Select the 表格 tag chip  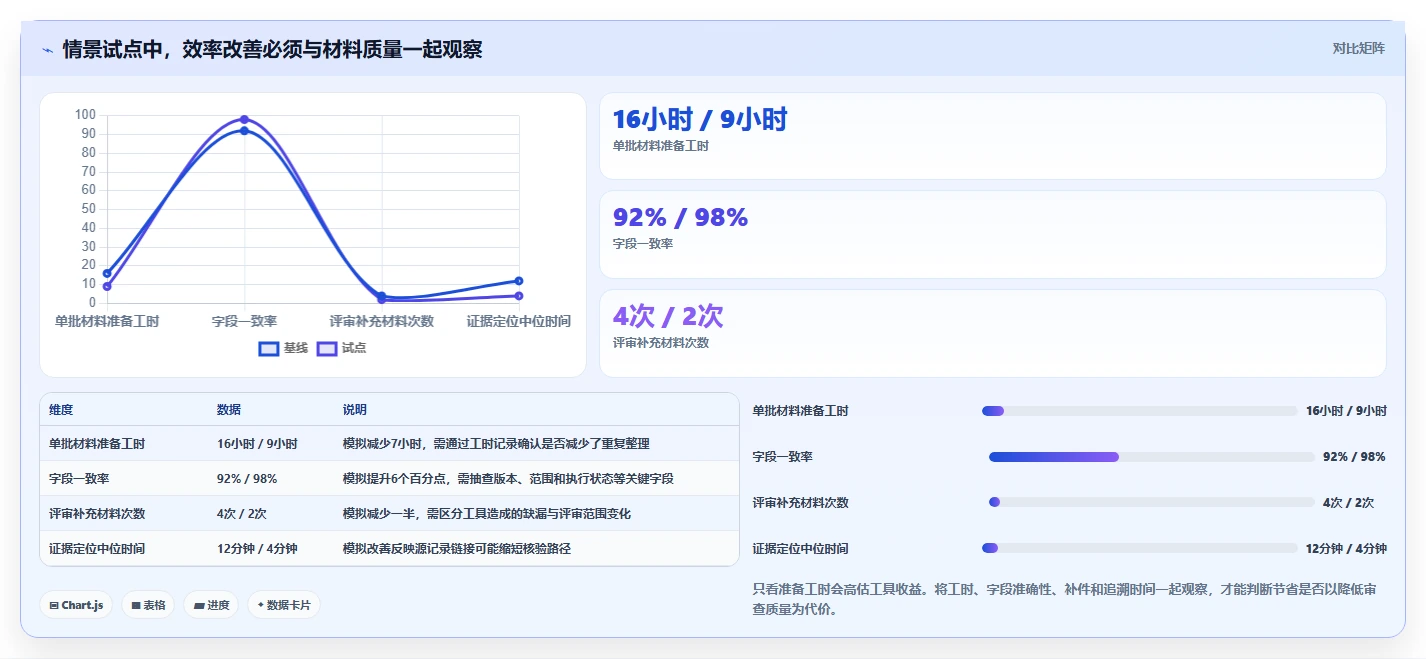tap(148, 605)
